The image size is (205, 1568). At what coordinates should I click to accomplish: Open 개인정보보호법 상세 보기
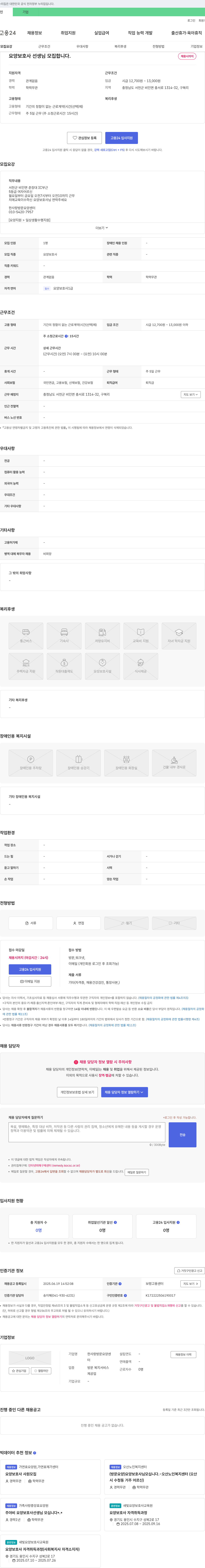pyautogui.click(x=77, y=1092)
